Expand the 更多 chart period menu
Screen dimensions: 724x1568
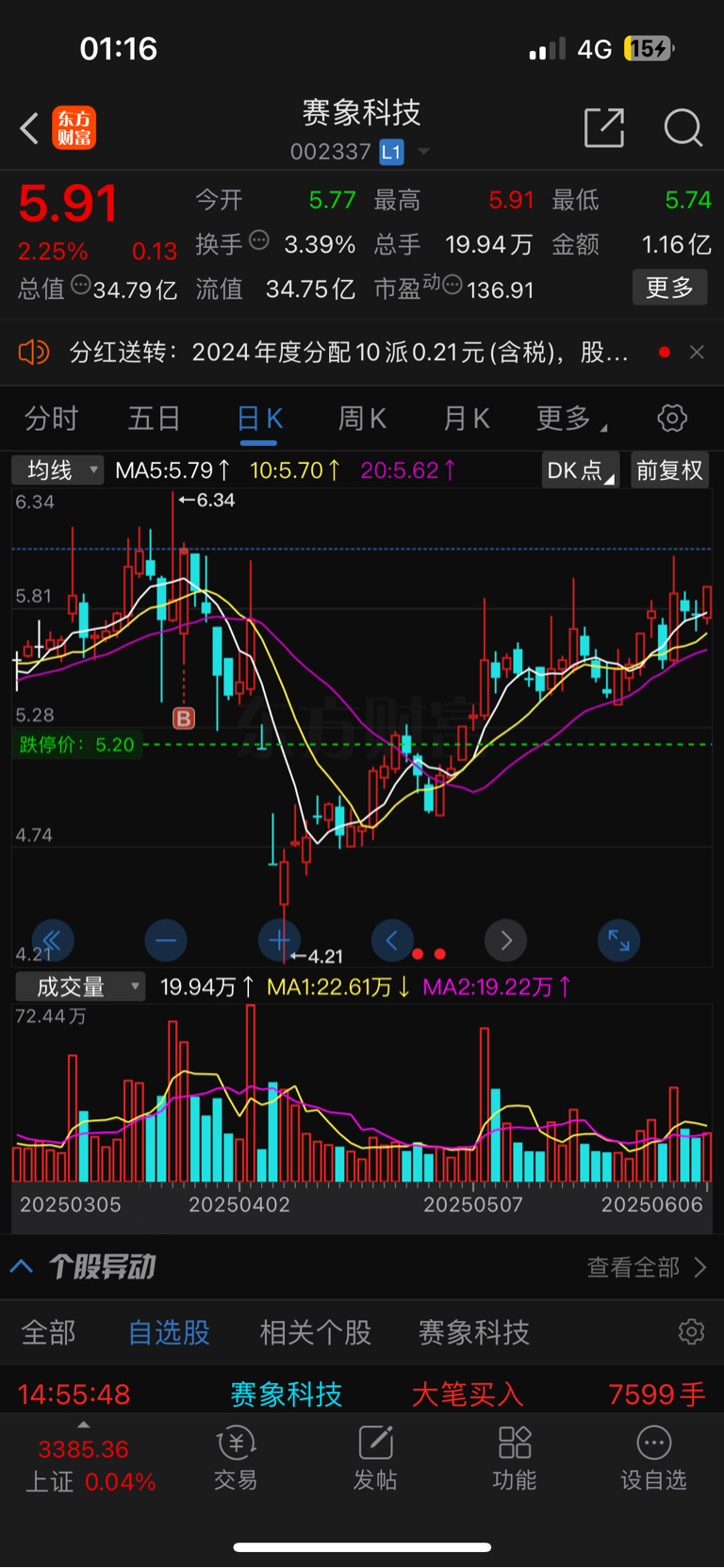(x=570, y=418)
